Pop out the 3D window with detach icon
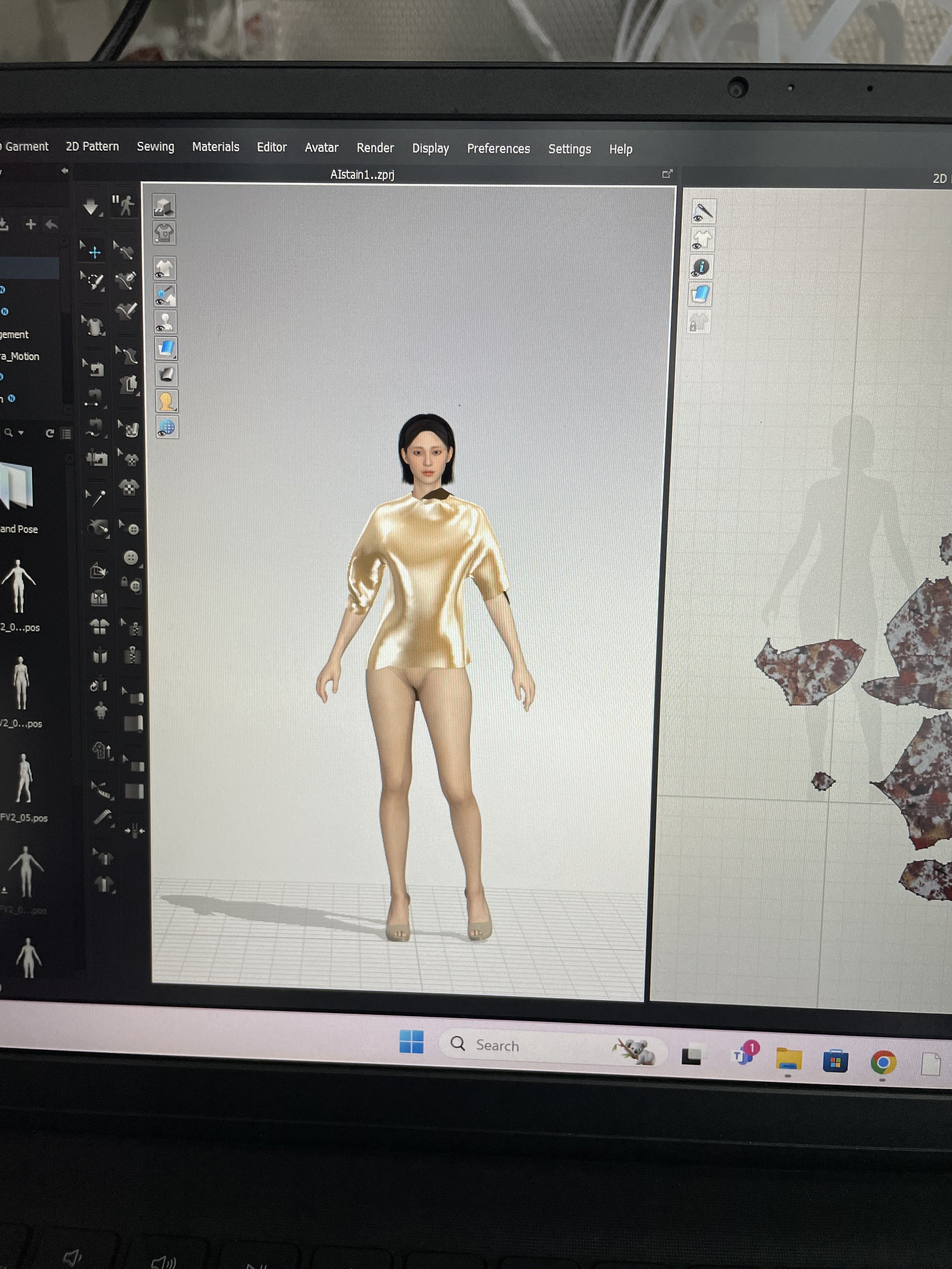The height and width of the screenshot is (1269, 952). click(x=667, y=174)
